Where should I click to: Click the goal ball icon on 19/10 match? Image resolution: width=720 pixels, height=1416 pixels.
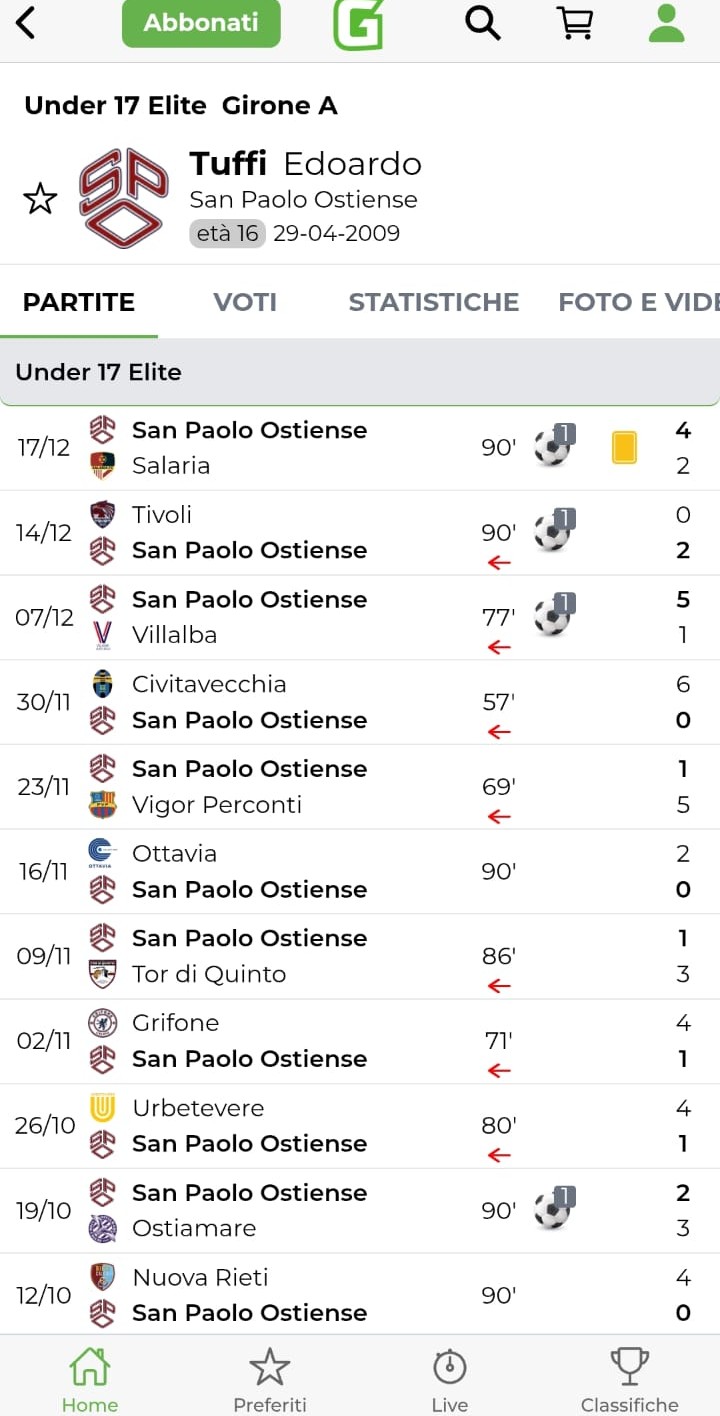[x=553, y=1210]
